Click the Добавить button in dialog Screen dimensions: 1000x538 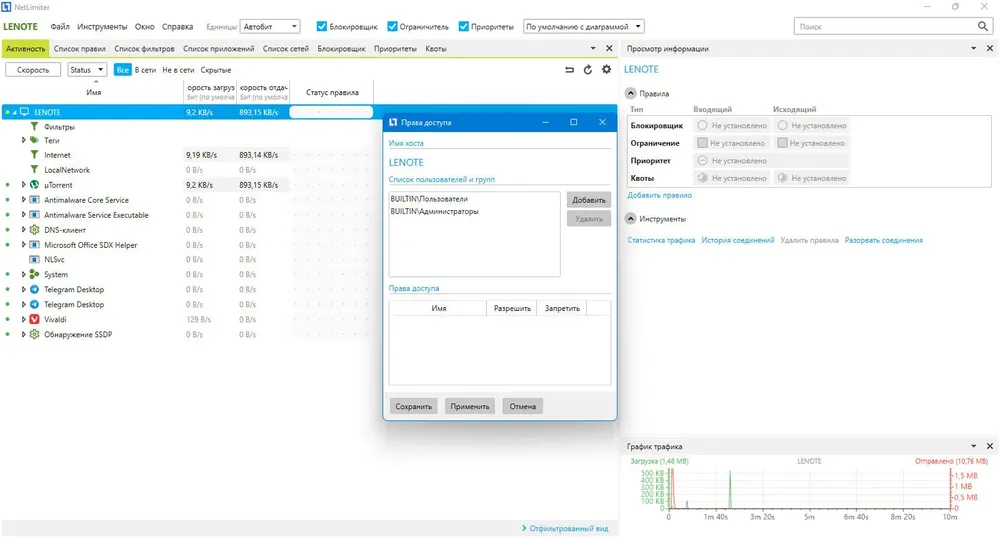pyautogui.click(x=589, y=200)
